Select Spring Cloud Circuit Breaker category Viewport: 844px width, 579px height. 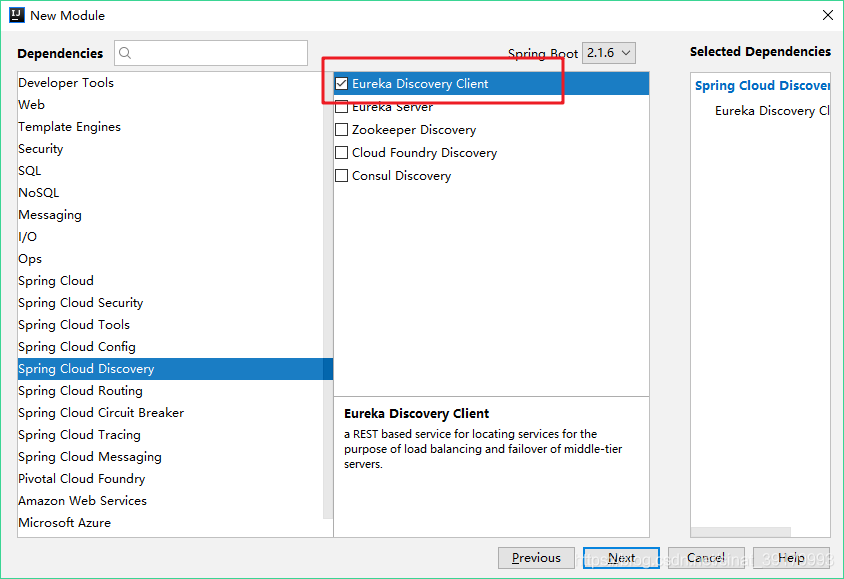click(x=170, y=413)
